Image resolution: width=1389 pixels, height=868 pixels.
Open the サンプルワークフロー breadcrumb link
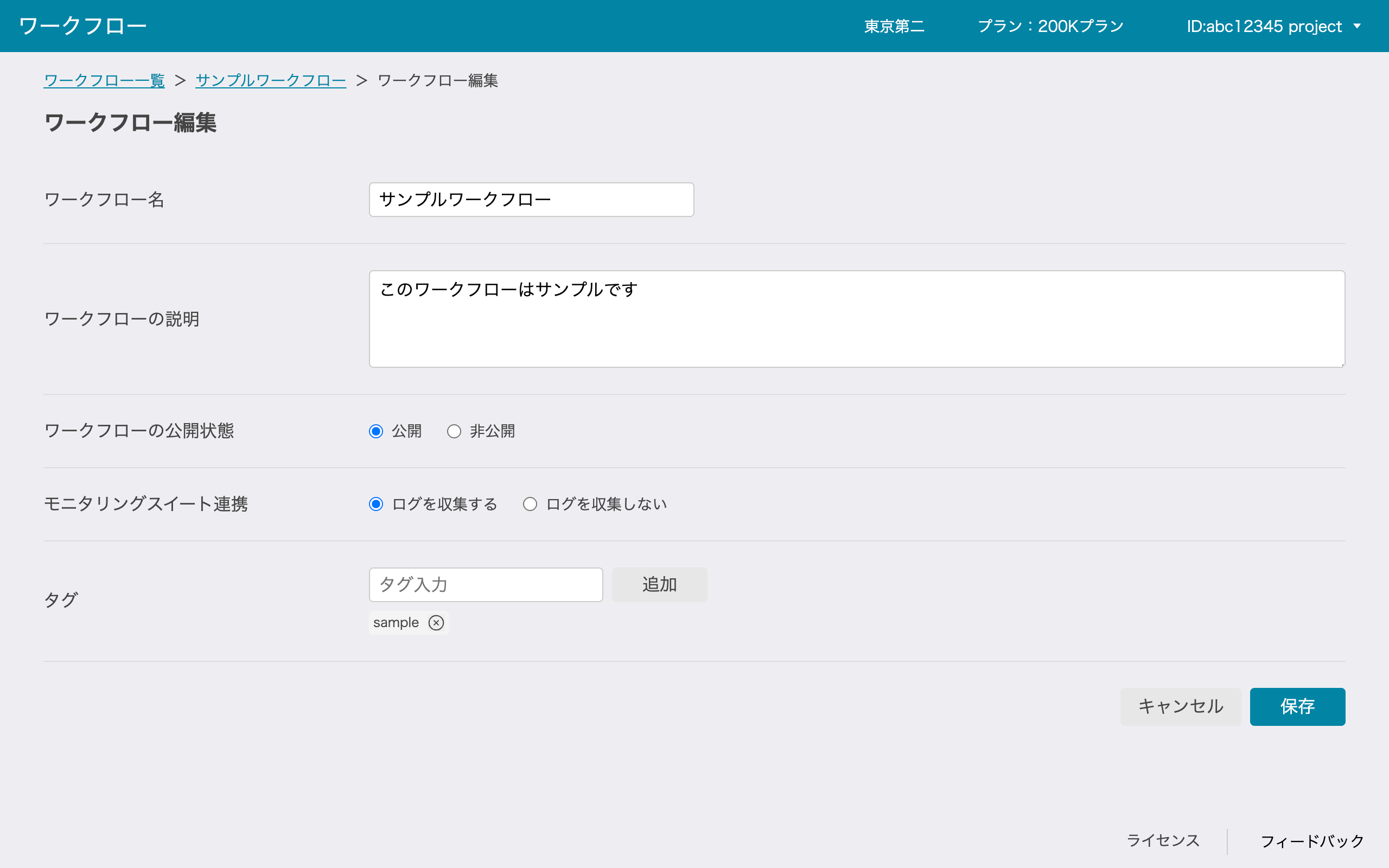coord(270,80)
